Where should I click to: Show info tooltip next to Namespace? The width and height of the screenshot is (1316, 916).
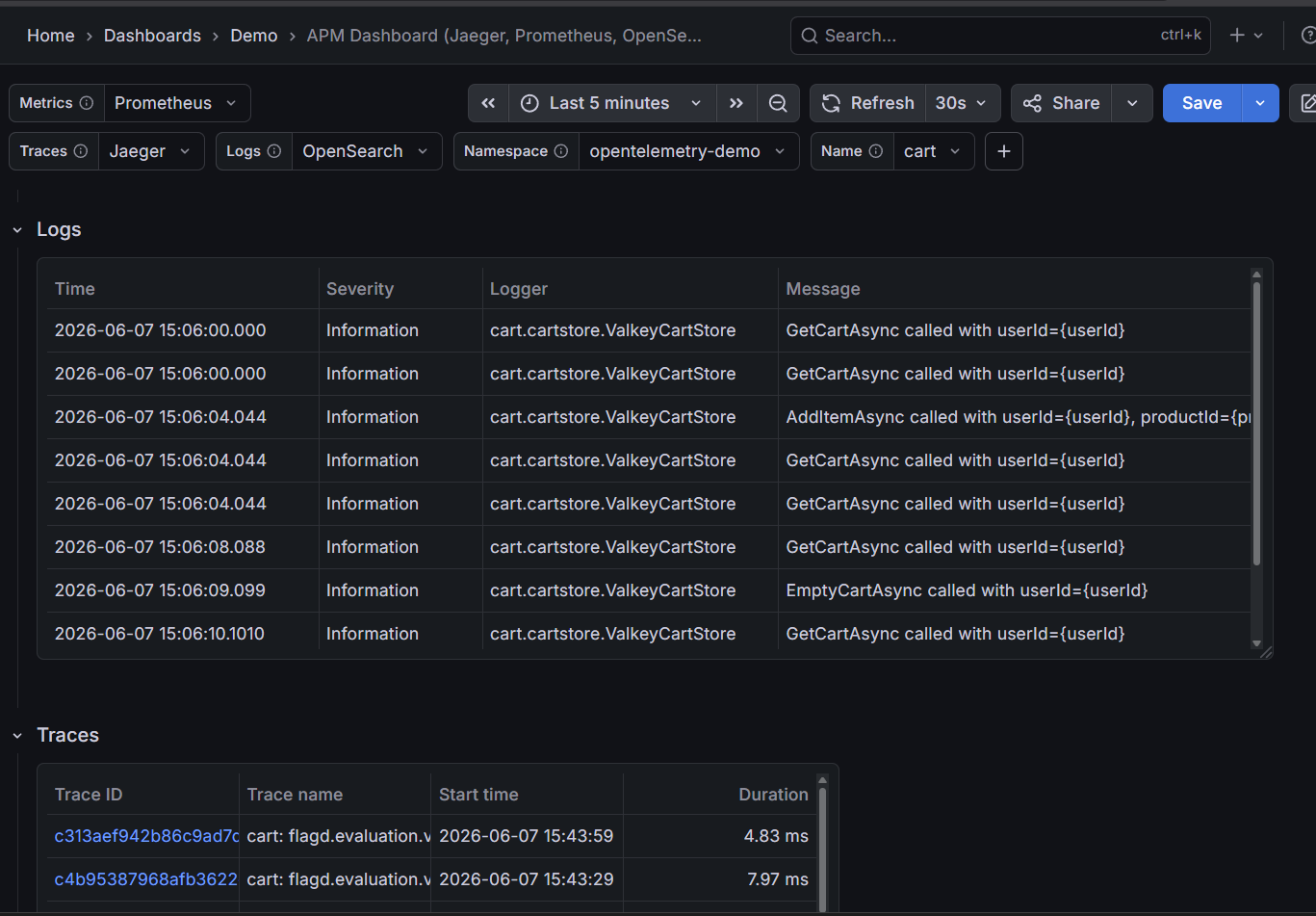[561, 151]
